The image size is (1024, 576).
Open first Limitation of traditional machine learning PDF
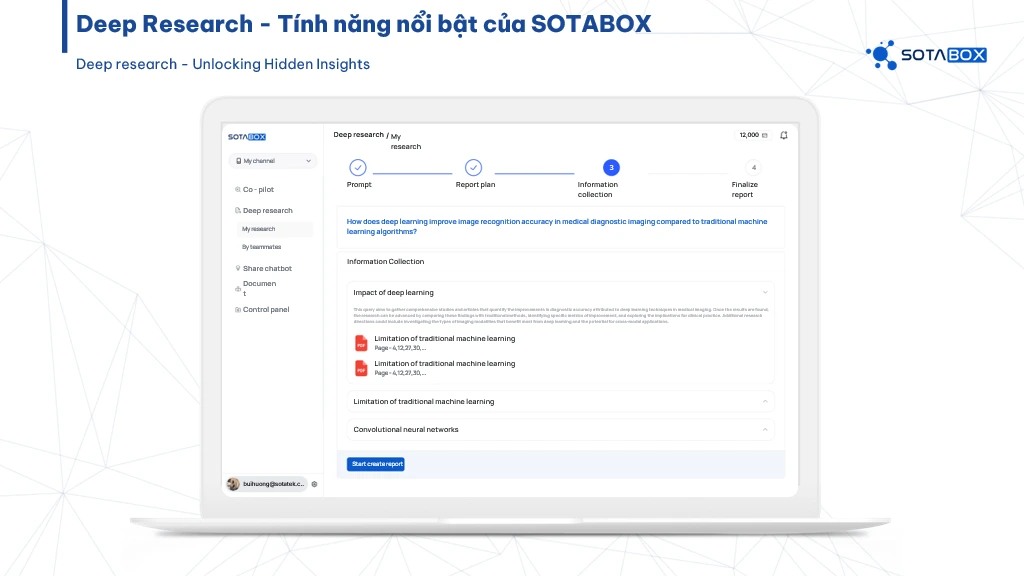click(445, 338)
